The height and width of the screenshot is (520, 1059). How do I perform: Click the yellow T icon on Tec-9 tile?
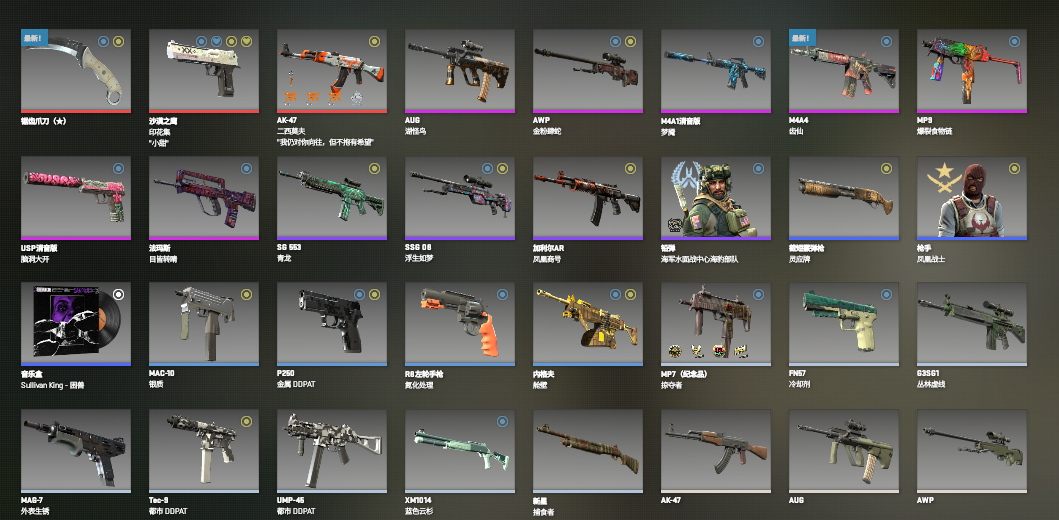(x=247, y=421)
